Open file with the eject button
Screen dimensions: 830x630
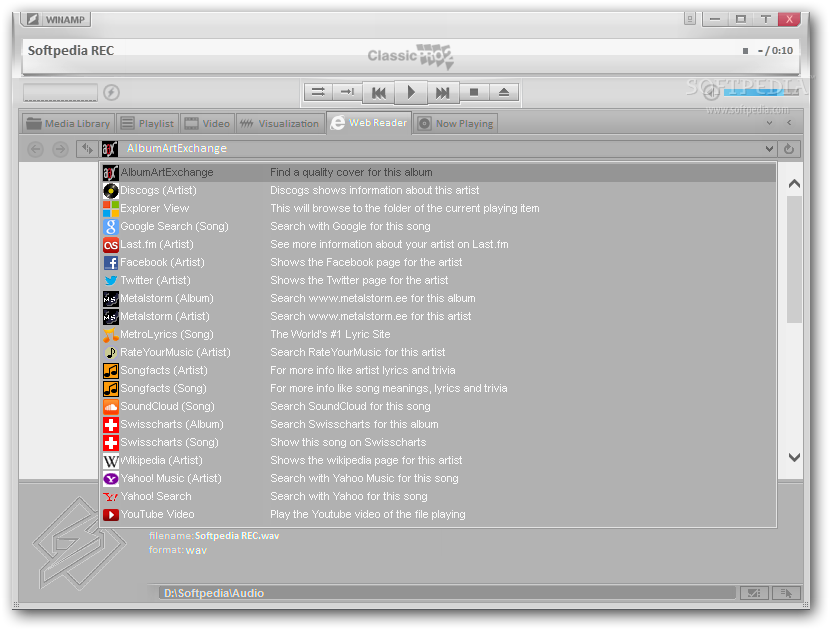[503, 92]
